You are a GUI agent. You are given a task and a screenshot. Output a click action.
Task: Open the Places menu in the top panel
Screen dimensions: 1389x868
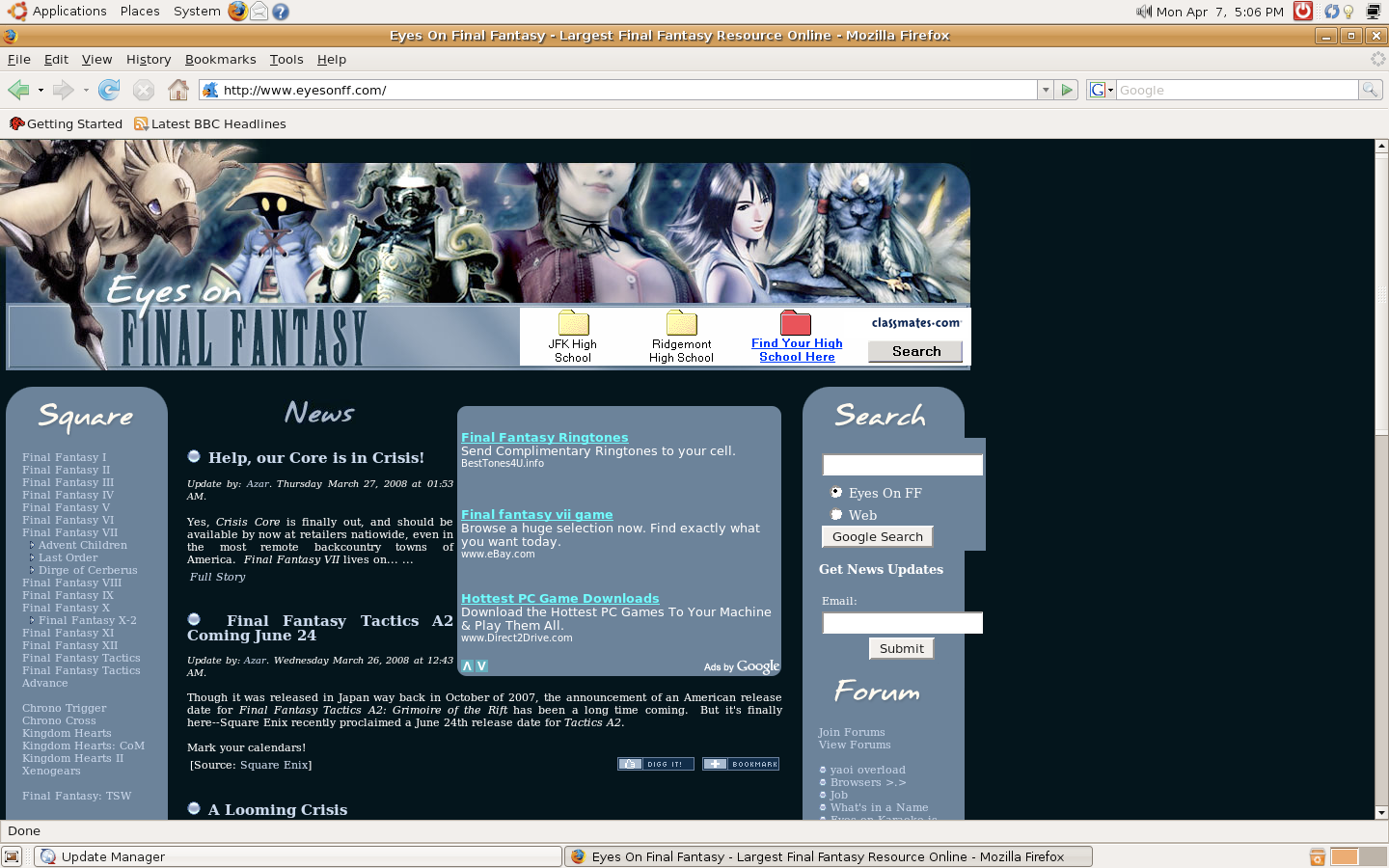[x=140, y=12]
